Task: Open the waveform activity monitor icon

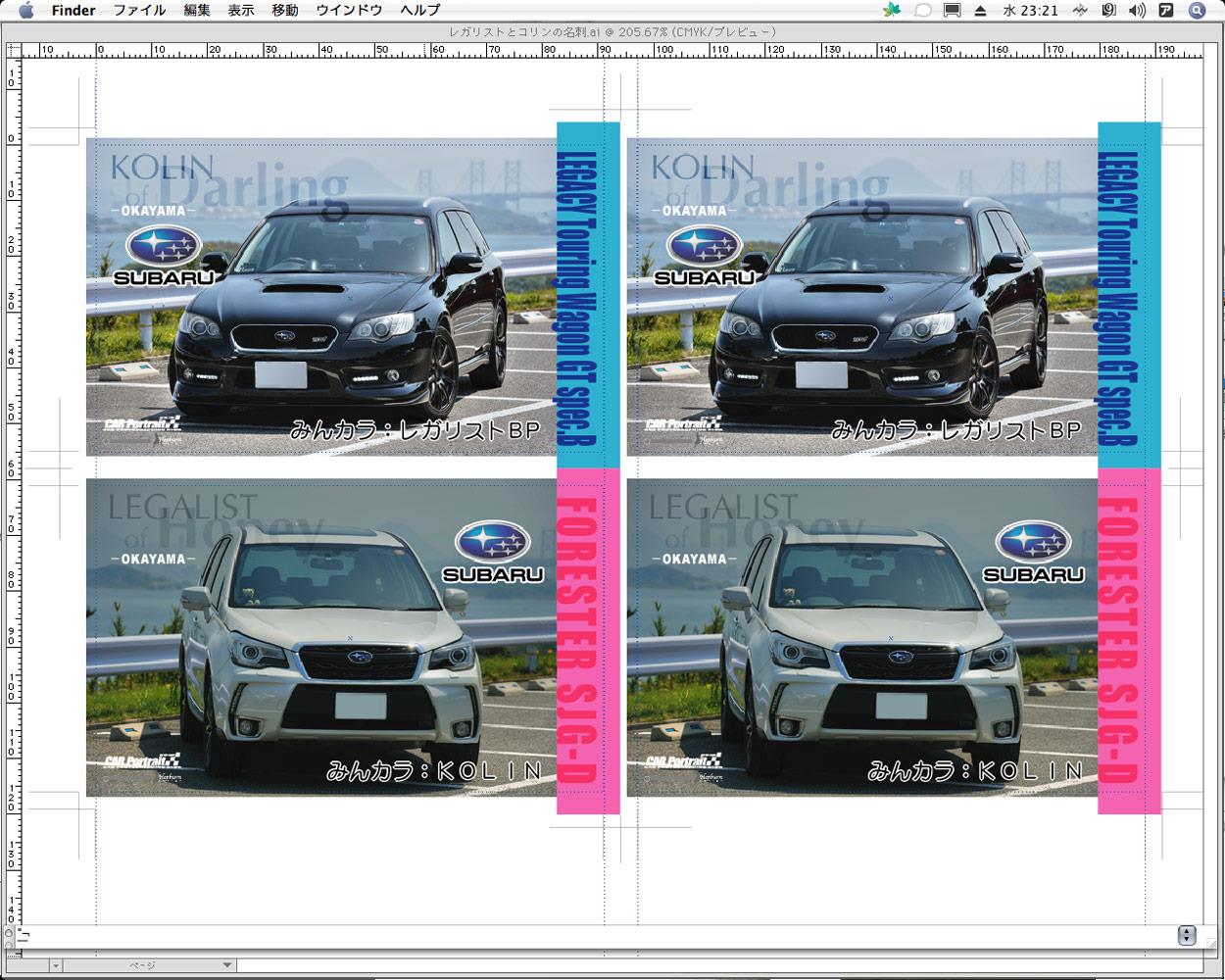Action: pyautogui.click(x=1080, y=10)
